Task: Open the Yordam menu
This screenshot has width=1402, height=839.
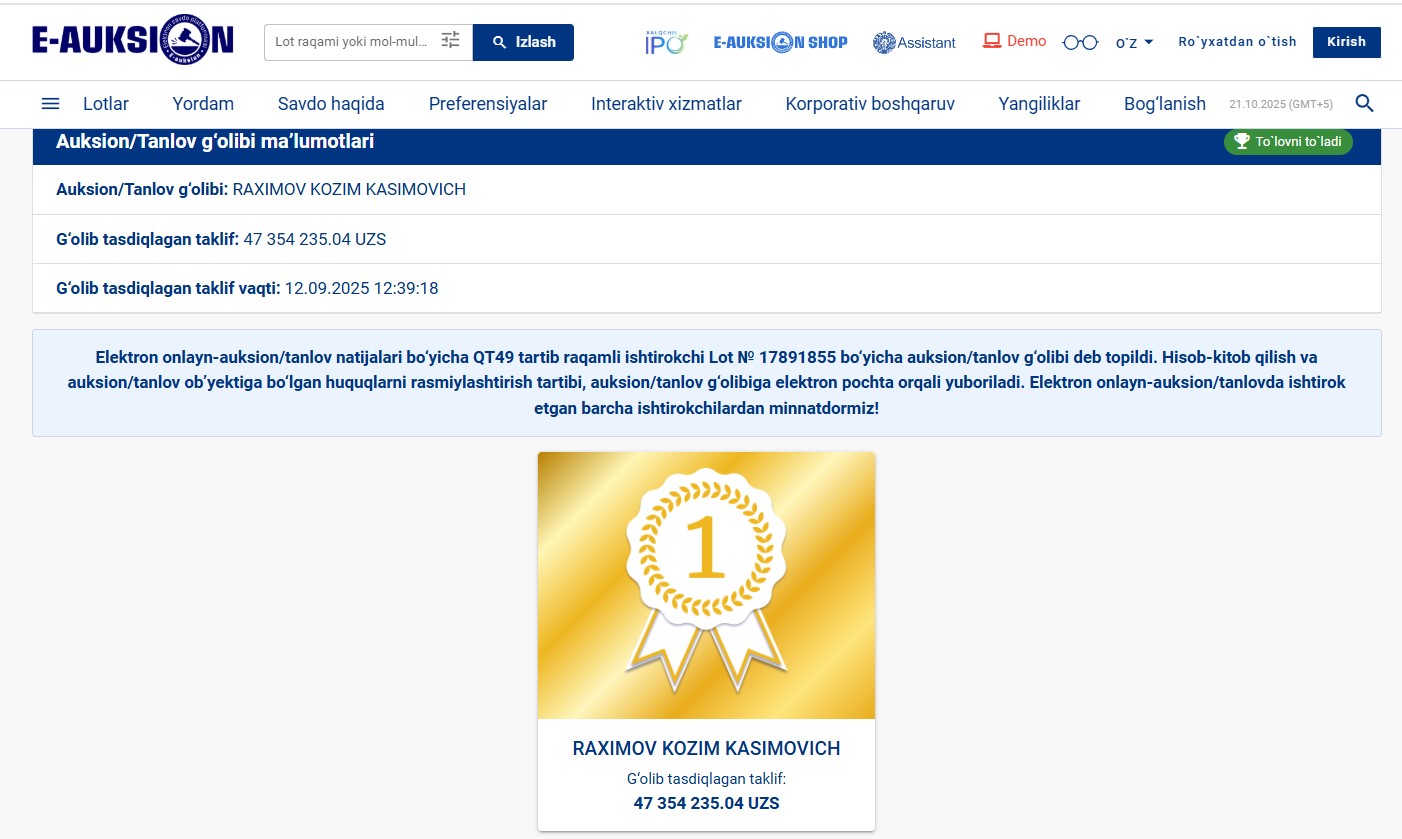Action: (203, 104)
